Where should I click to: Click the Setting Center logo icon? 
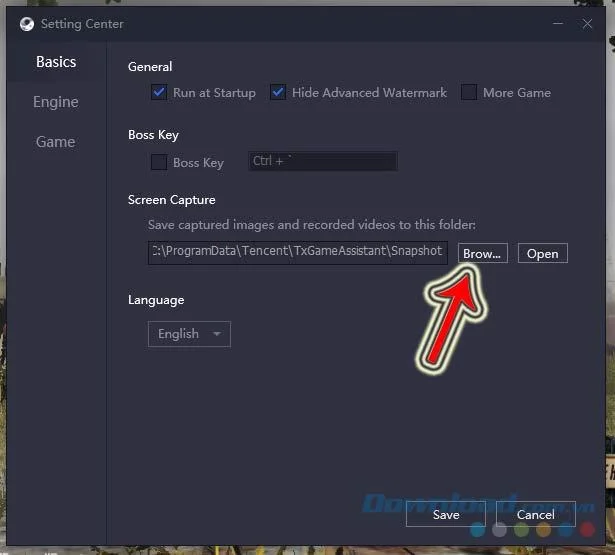coord(27,24)
